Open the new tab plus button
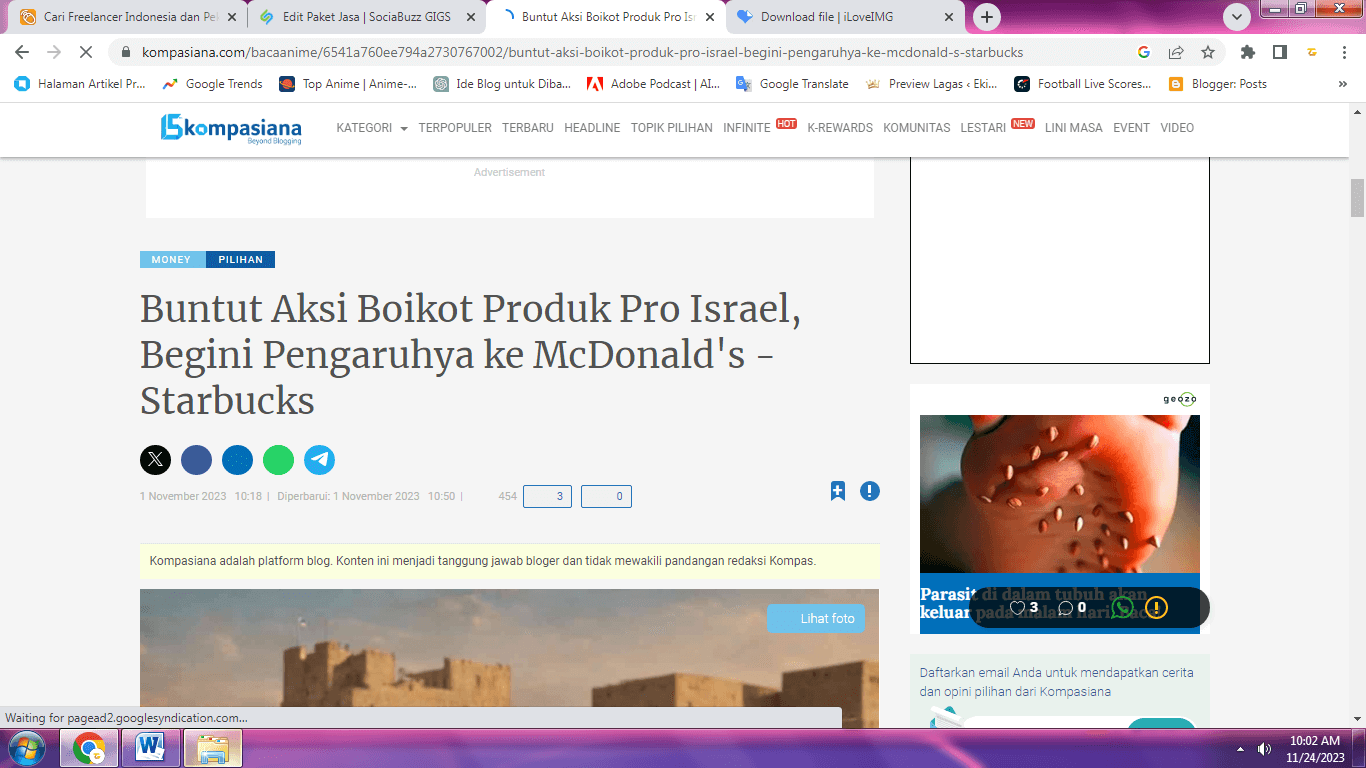Viewport: 1366px width, 768px height. [987, 17]
